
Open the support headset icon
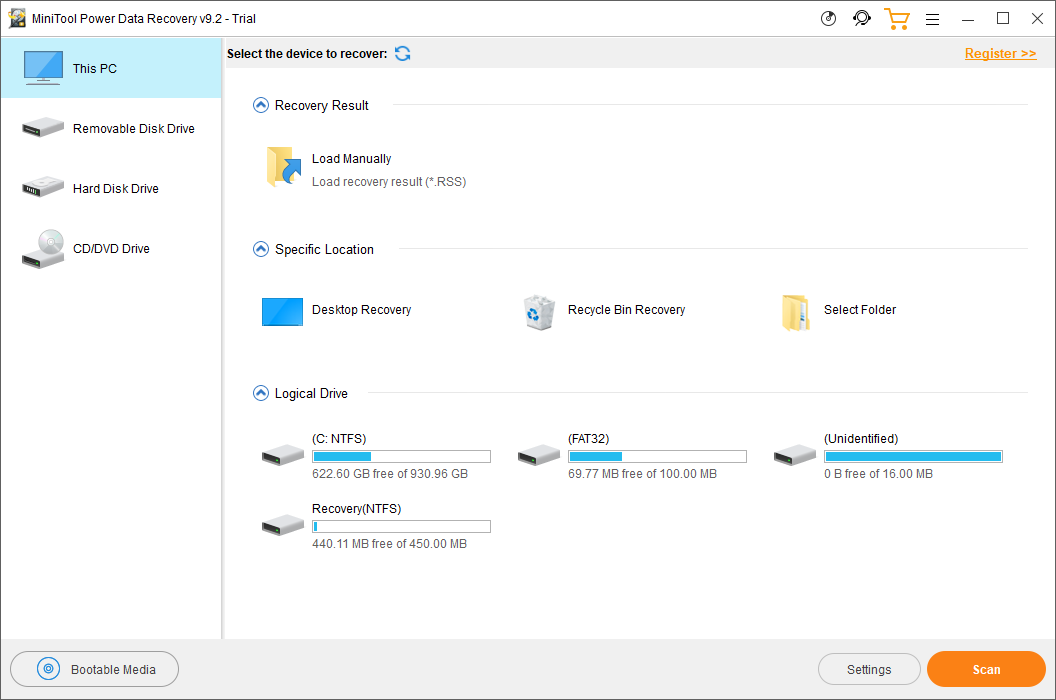tap(861, 18)
